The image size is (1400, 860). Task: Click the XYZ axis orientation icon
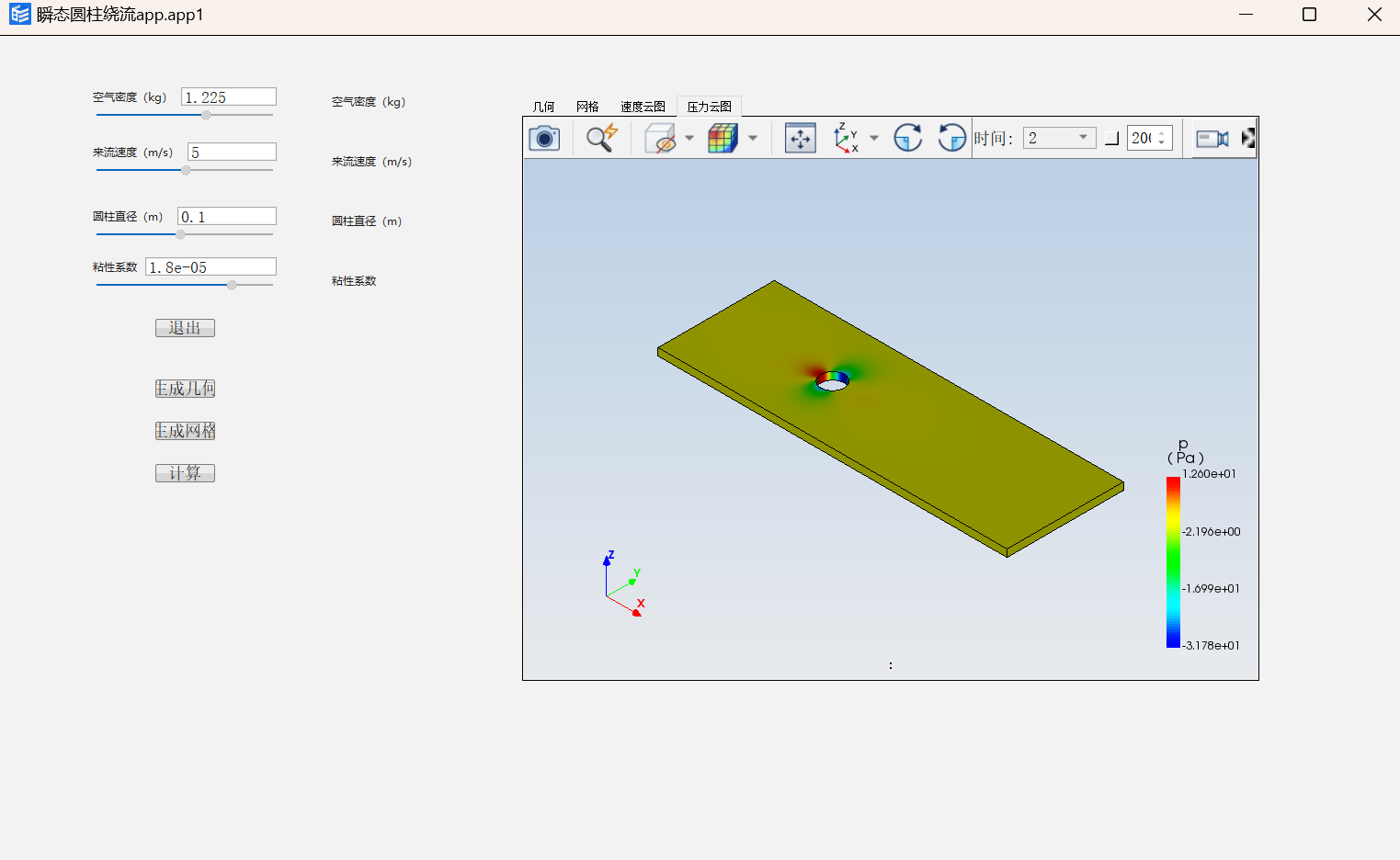coord(846,139)
